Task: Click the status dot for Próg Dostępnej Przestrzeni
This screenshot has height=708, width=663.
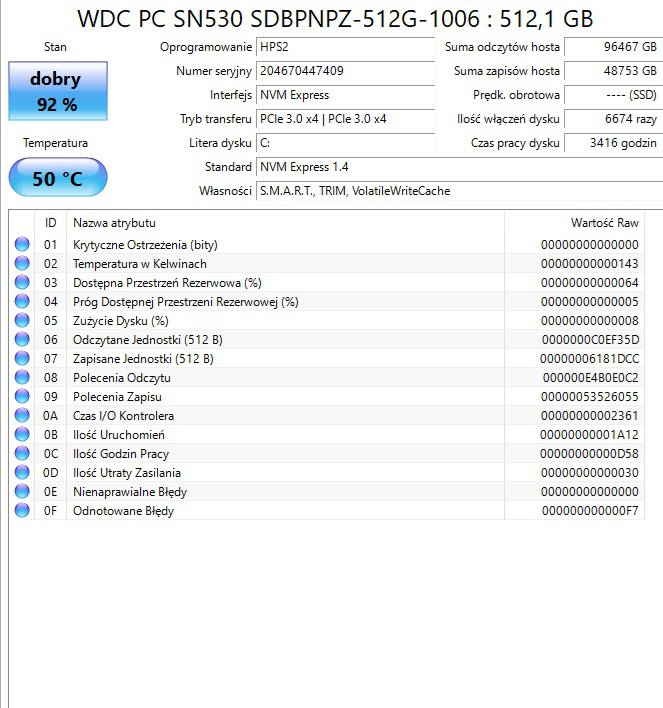Action: click(22, 301)
